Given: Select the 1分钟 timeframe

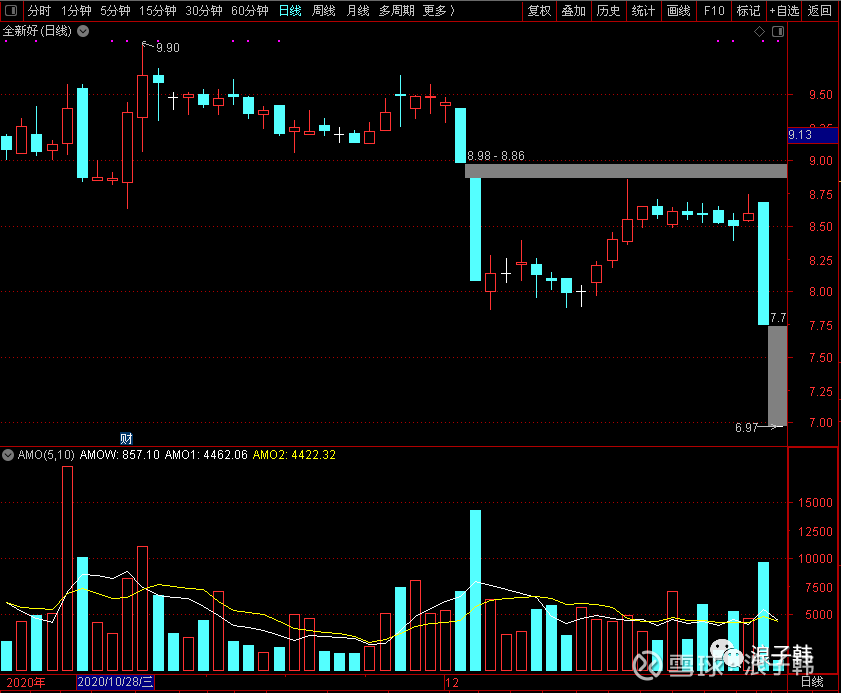Looking at the screenshot, I should 76,11.
